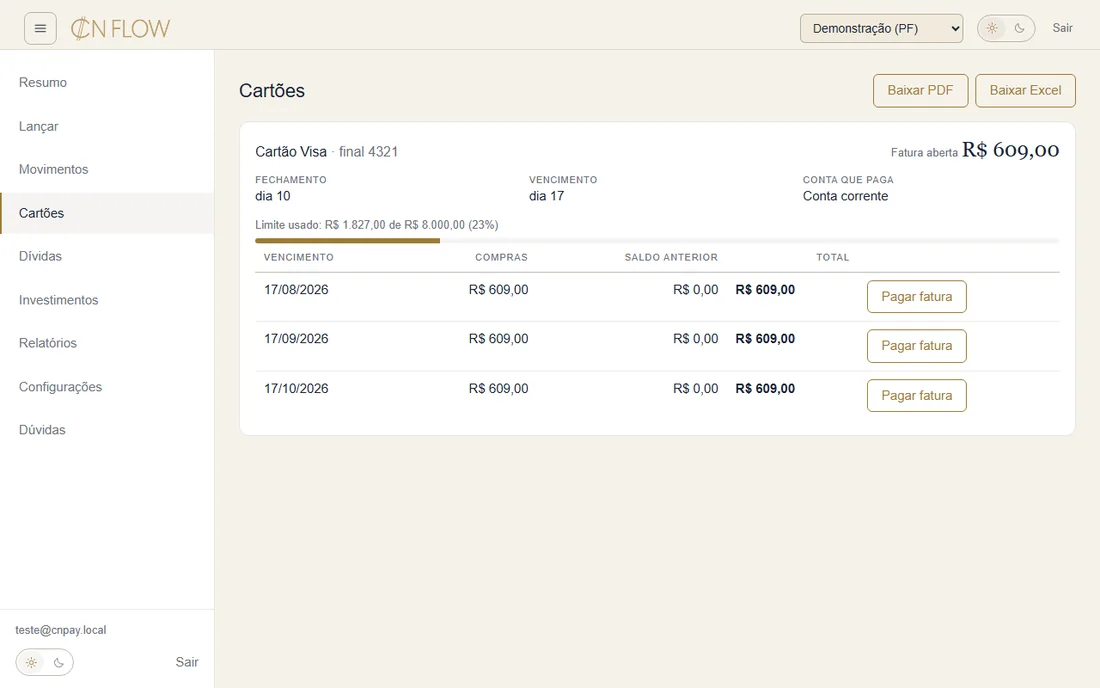Click Sair link in top header
Viewport: 1100px width, 688px height.
click(x=1062, y=28)
